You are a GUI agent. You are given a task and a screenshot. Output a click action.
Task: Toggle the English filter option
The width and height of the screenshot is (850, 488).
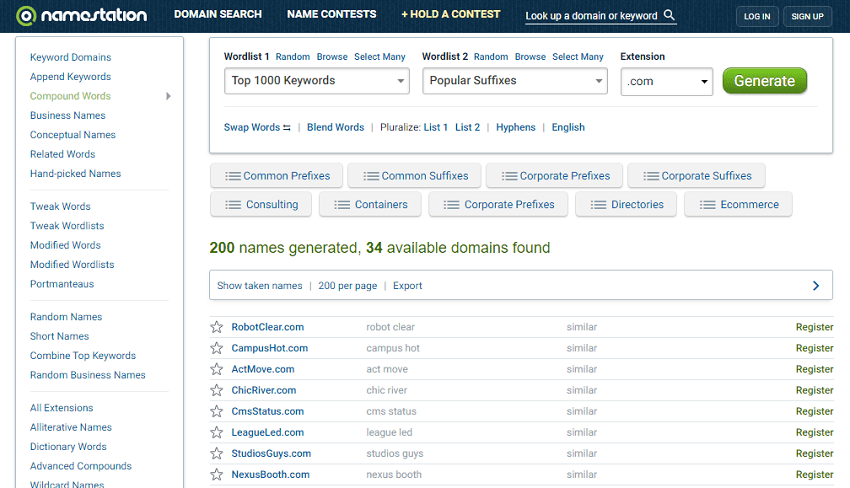click(568, 127)
